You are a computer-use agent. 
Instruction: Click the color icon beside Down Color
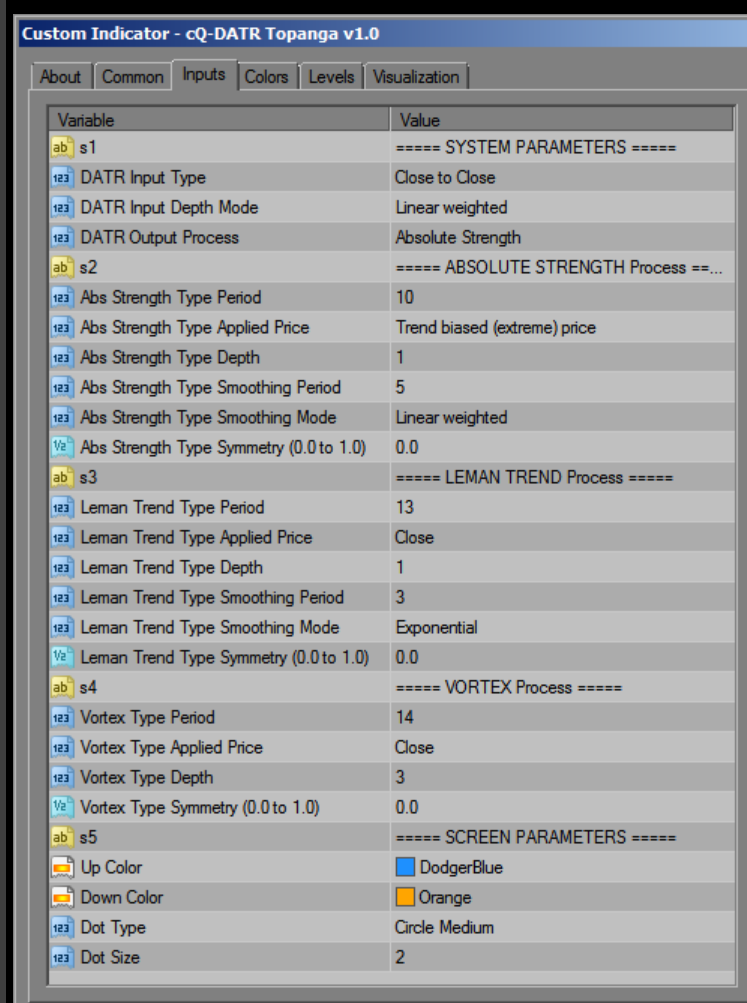[x=62, y=898]
